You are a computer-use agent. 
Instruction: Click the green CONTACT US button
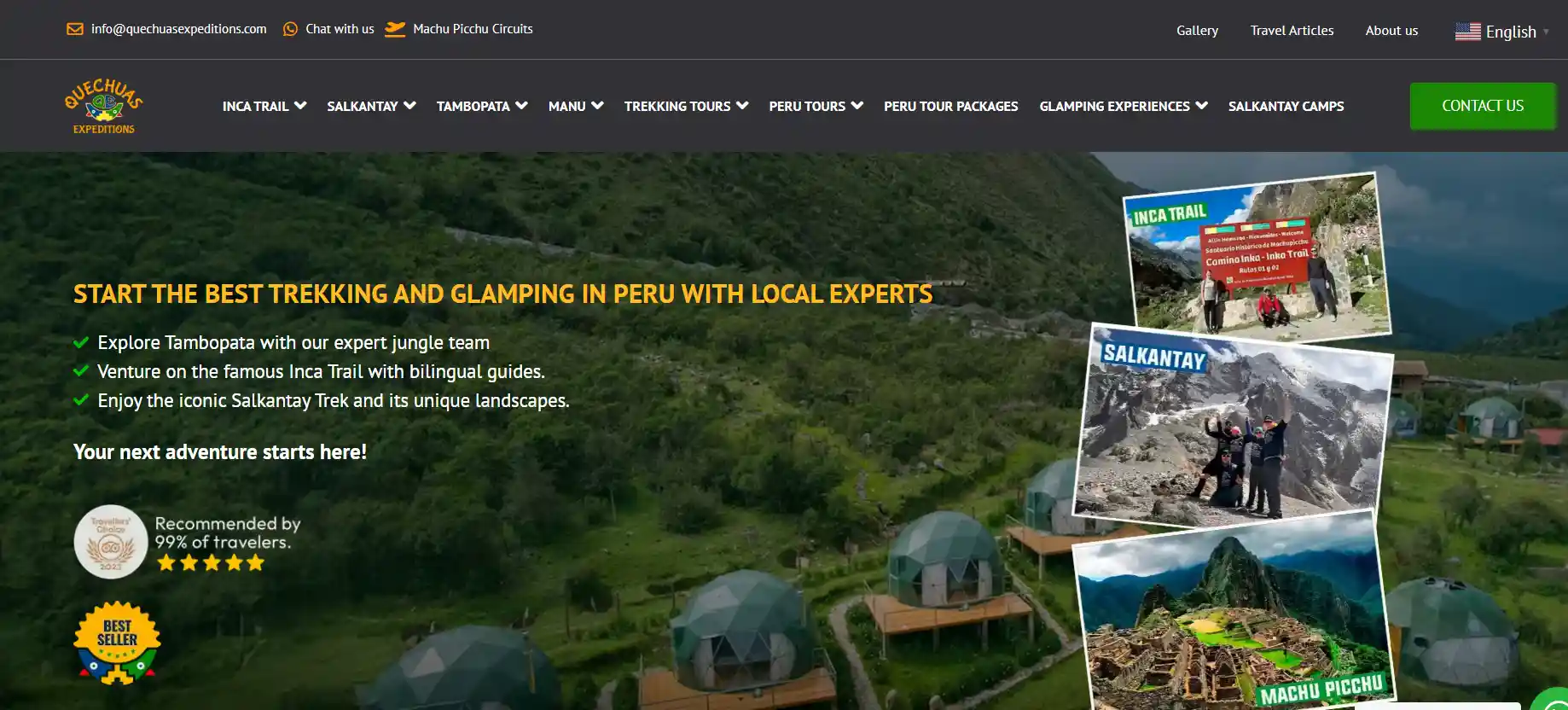pos(1483,106)
